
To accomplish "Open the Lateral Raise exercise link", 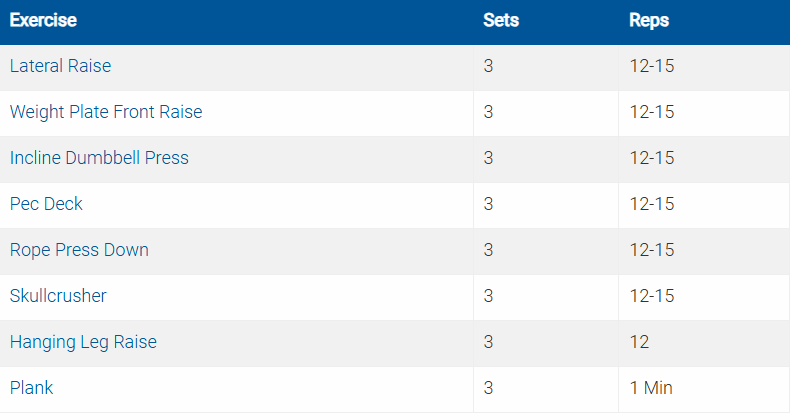I will click(60, 66).
